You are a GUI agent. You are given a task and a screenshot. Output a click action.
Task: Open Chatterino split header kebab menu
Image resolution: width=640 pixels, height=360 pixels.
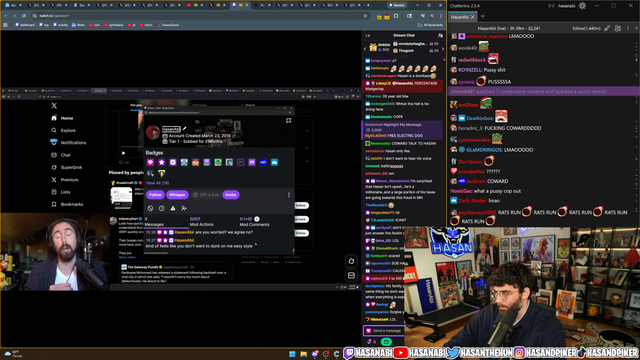pyautogui.click(x=628, y=28)
